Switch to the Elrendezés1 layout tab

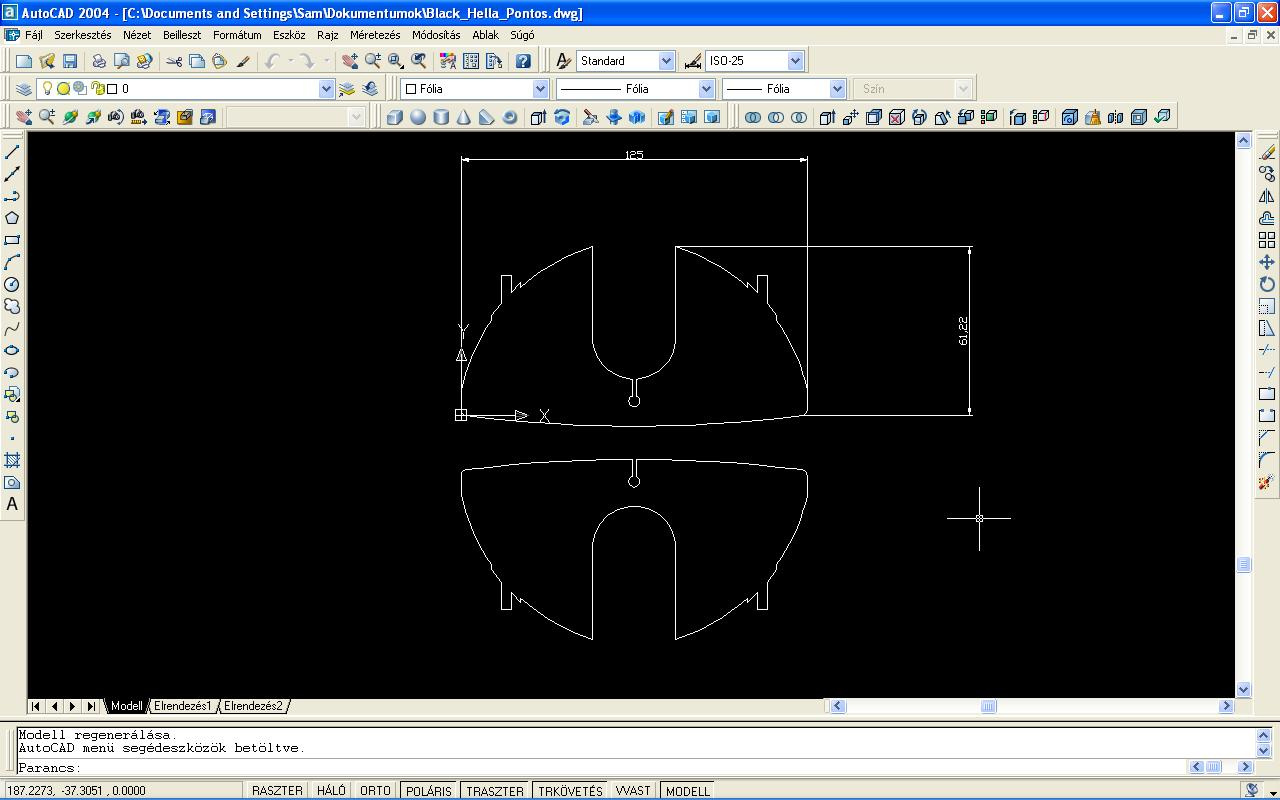pos(182,706)
